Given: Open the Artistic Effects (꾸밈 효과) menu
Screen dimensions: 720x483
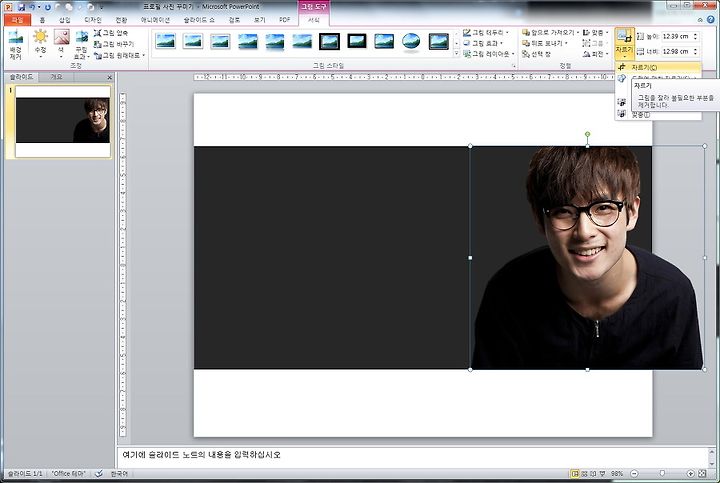Looking at the screenshot, I should tap(81, 45).
